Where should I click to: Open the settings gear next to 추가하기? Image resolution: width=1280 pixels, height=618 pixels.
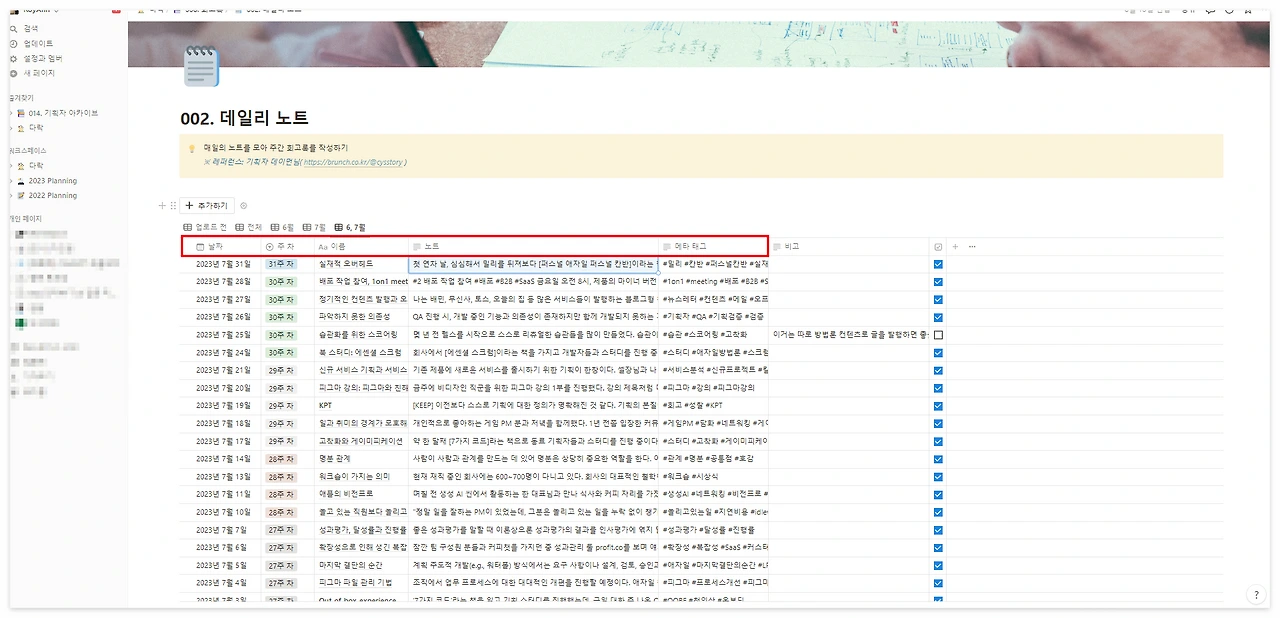tap(244, 206)
